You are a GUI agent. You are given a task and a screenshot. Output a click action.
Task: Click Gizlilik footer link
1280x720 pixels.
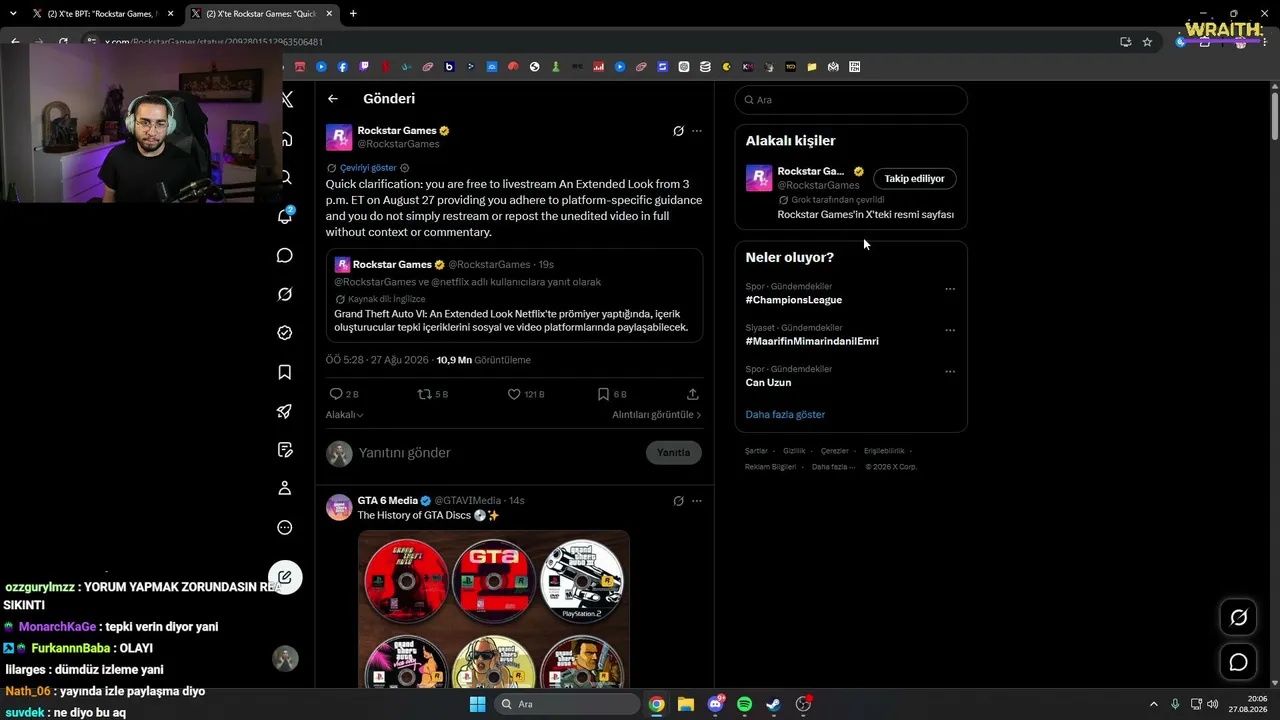click(794, 451)
